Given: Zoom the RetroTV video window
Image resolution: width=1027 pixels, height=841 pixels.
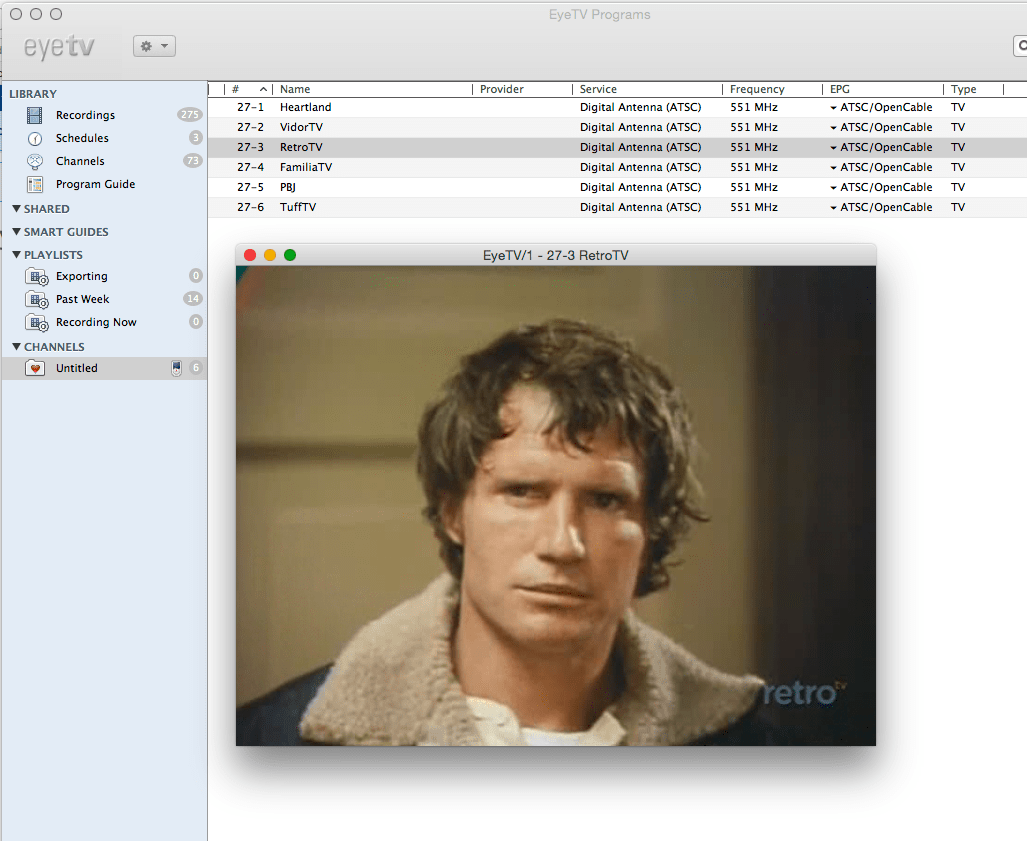Looking at the screenshot, I should (x=290, y=255).
